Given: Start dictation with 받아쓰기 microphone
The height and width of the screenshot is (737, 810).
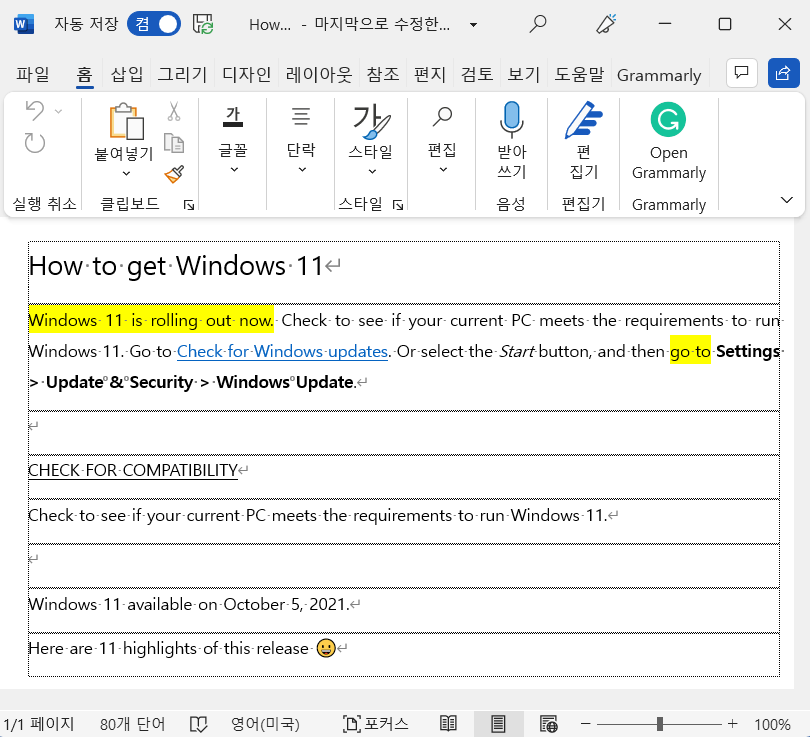Looking at the screenshot, I should point(511,140).
